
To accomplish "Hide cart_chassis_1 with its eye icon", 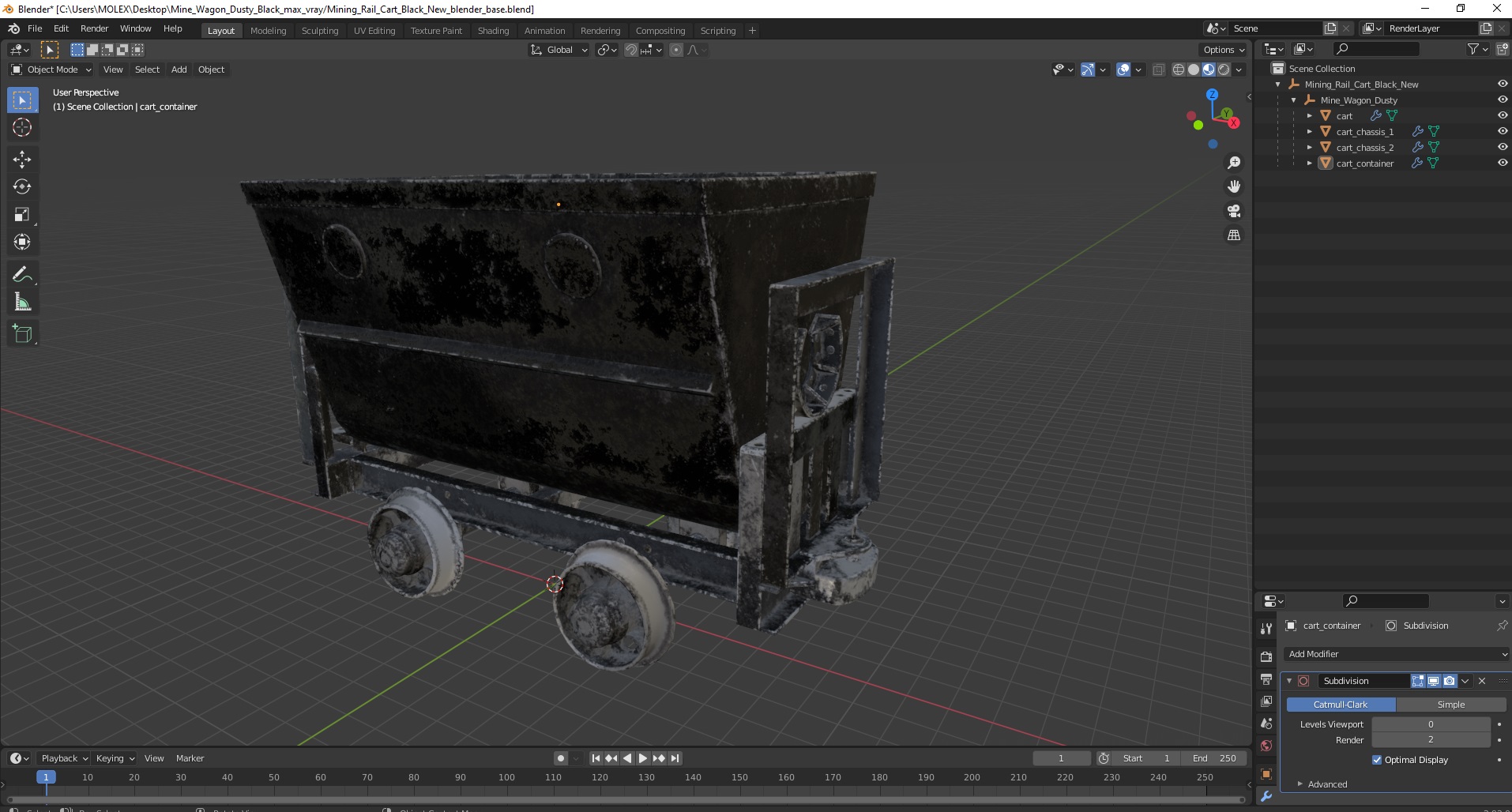I will [x=1503, y=131].
